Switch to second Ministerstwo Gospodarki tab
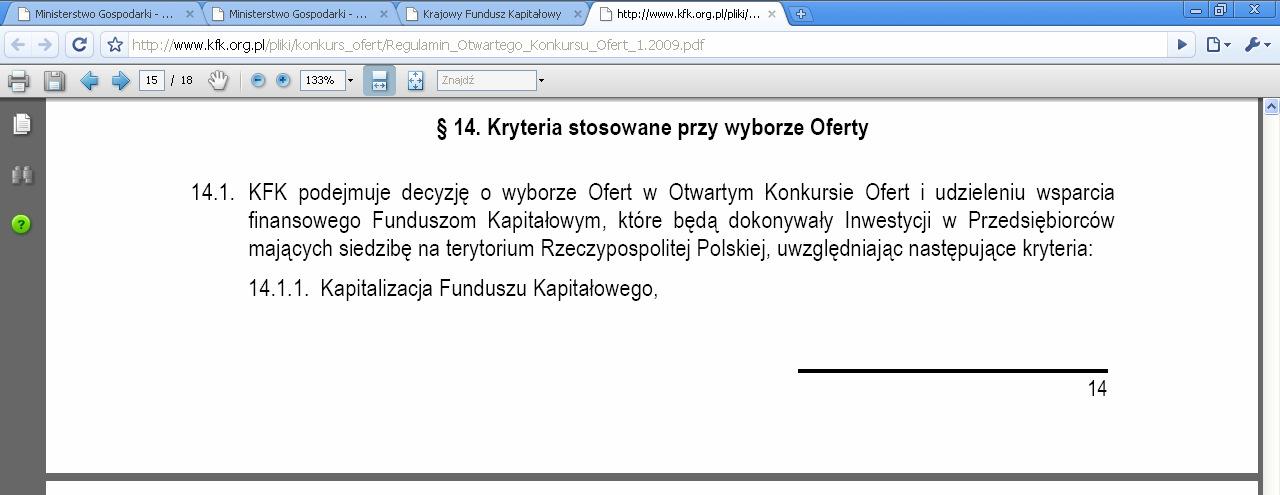Viewport: 1280px width, 495px height. (x=297, y=14)
